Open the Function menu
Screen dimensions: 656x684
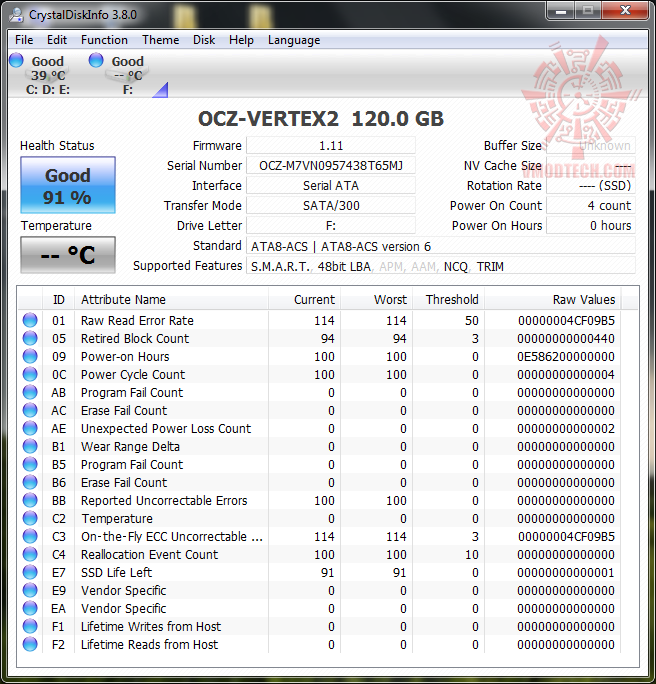click(x=104, y=40)
